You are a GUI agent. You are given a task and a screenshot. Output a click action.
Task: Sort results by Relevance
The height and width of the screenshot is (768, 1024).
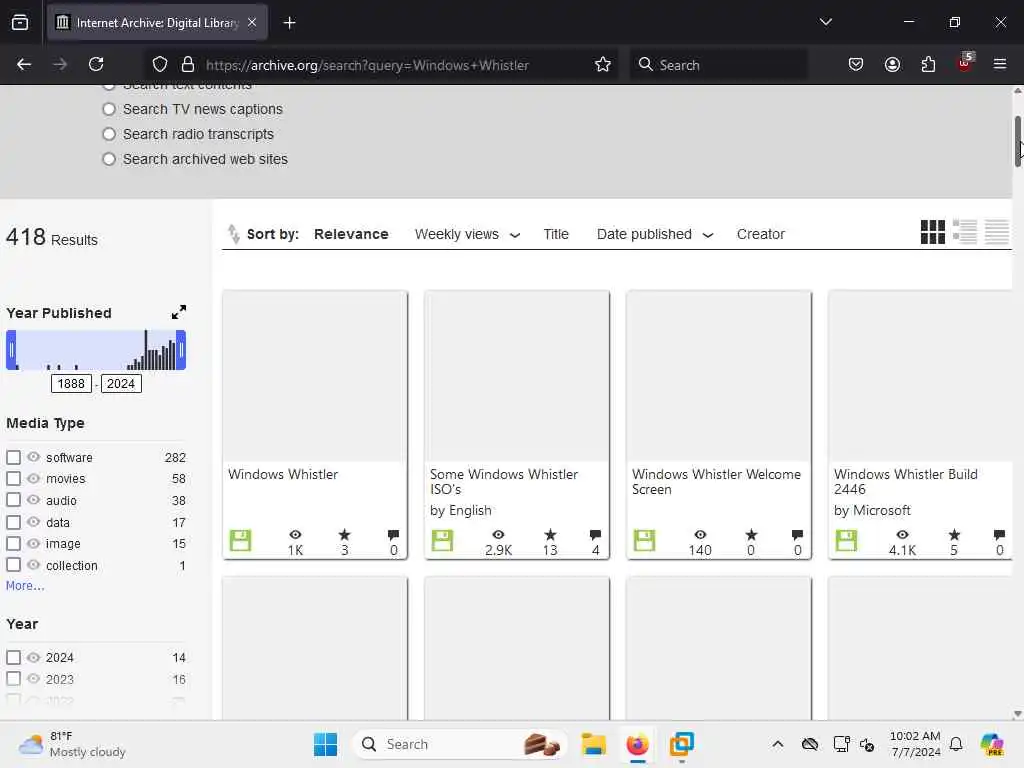[x=351, y=234]
